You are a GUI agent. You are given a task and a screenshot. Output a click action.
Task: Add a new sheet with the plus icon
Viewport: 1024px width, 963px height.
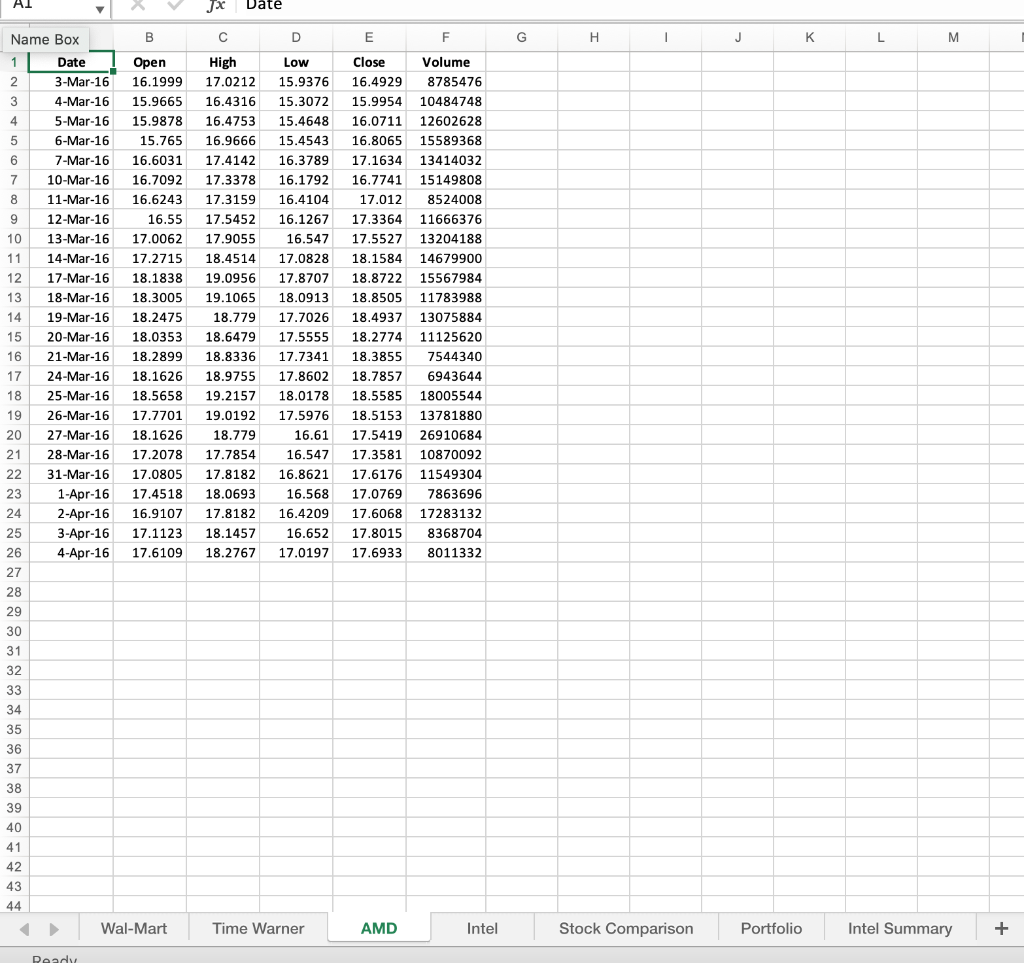click(1001, 928)
